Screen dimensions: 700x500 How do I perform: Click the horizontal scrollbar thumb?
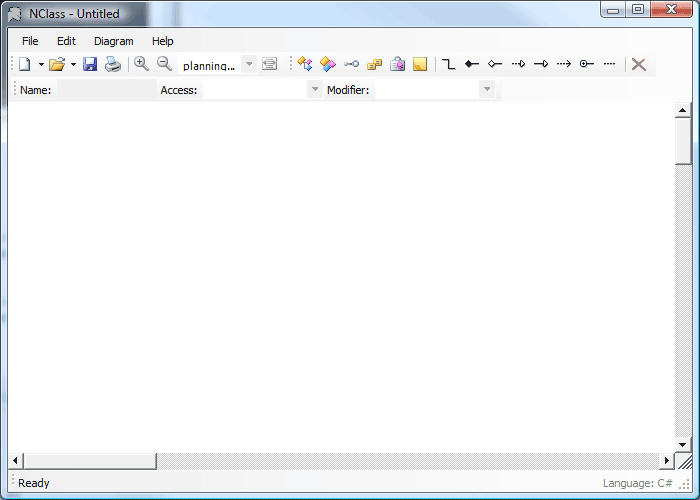click(x=90, y=461)
